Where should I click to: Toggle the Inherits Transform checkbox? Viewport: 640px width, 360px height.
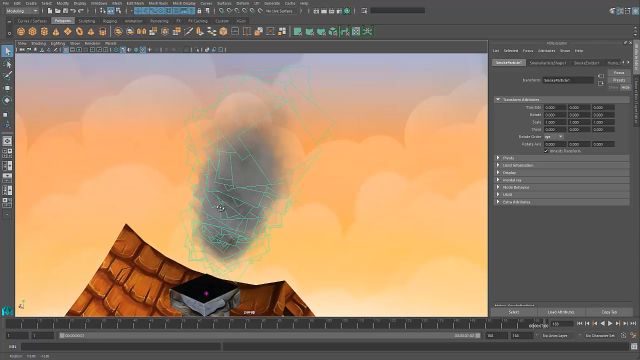tap(546, 151)
